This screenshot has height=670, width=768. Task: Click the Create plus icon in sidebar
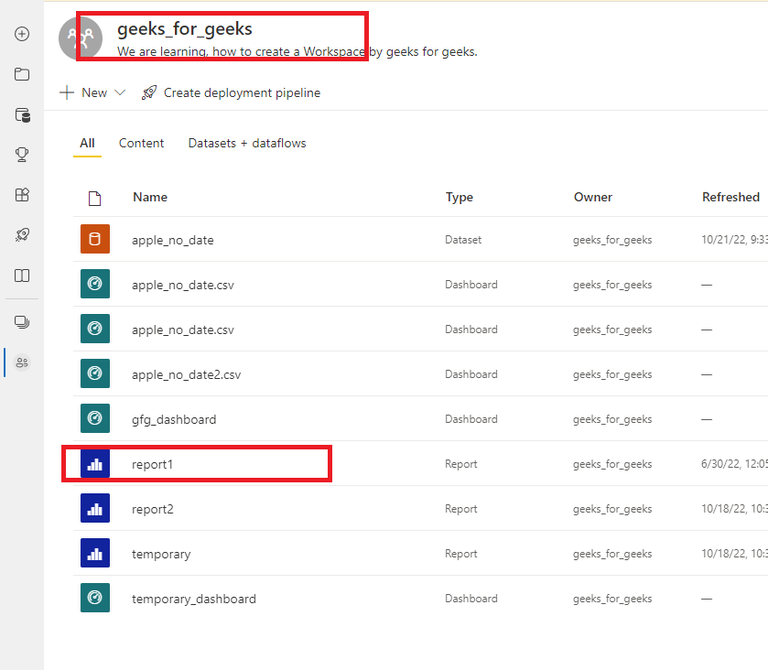pyautogui.click(x=22, y=34)
